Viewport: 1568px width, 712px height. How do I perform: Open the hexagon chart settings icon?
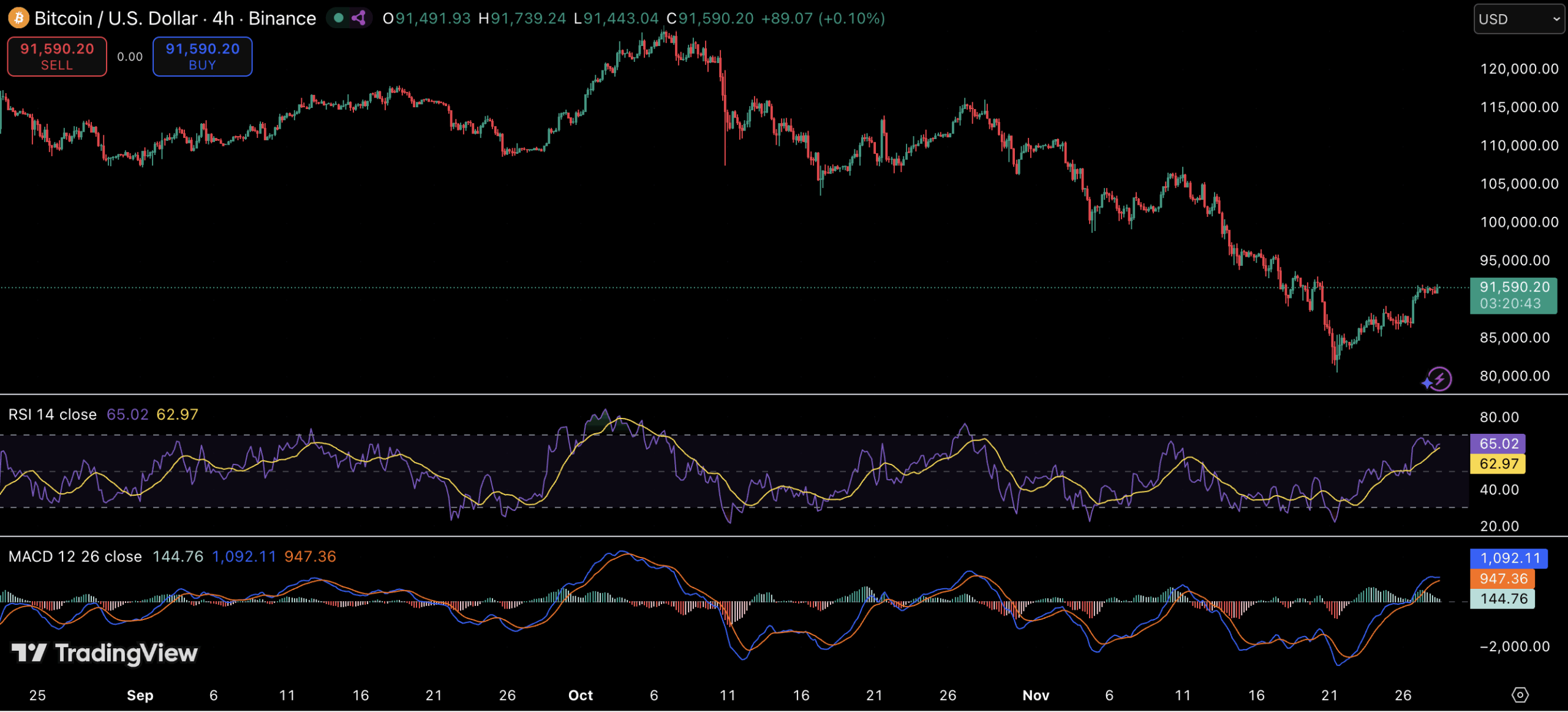pyautogui.click(x=1520, y=695)
